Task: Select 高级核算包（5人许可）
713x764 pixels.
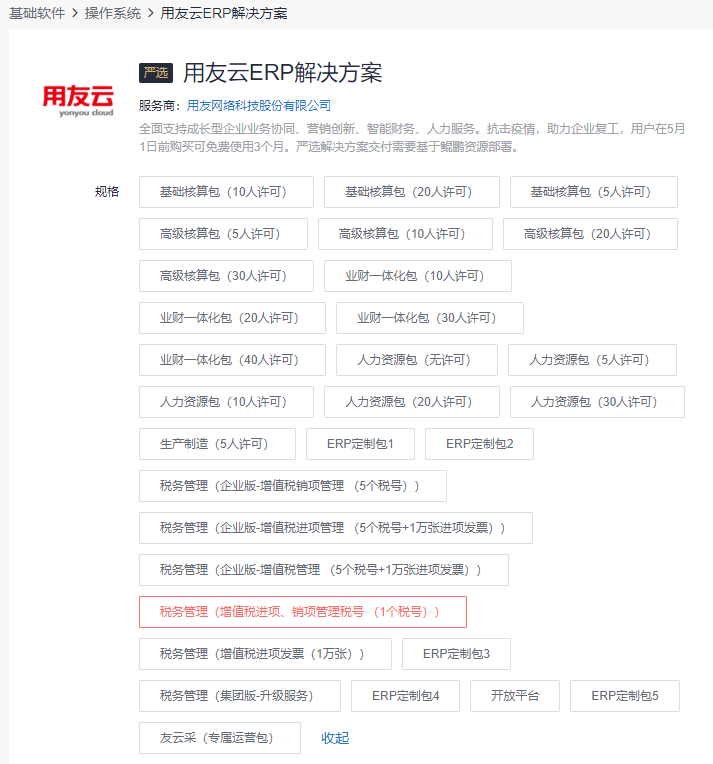Action: pyautogui.click(x=223, y=234)
